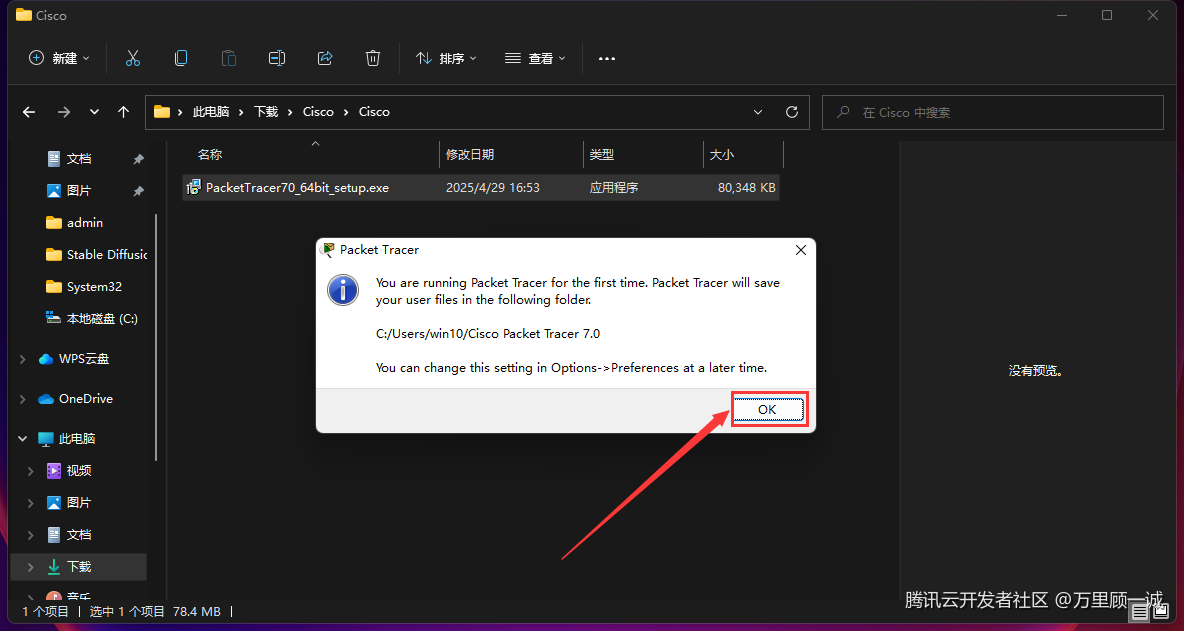
Task: Close the Packet Tracer dialog with X
Action: tap(800, 250)
